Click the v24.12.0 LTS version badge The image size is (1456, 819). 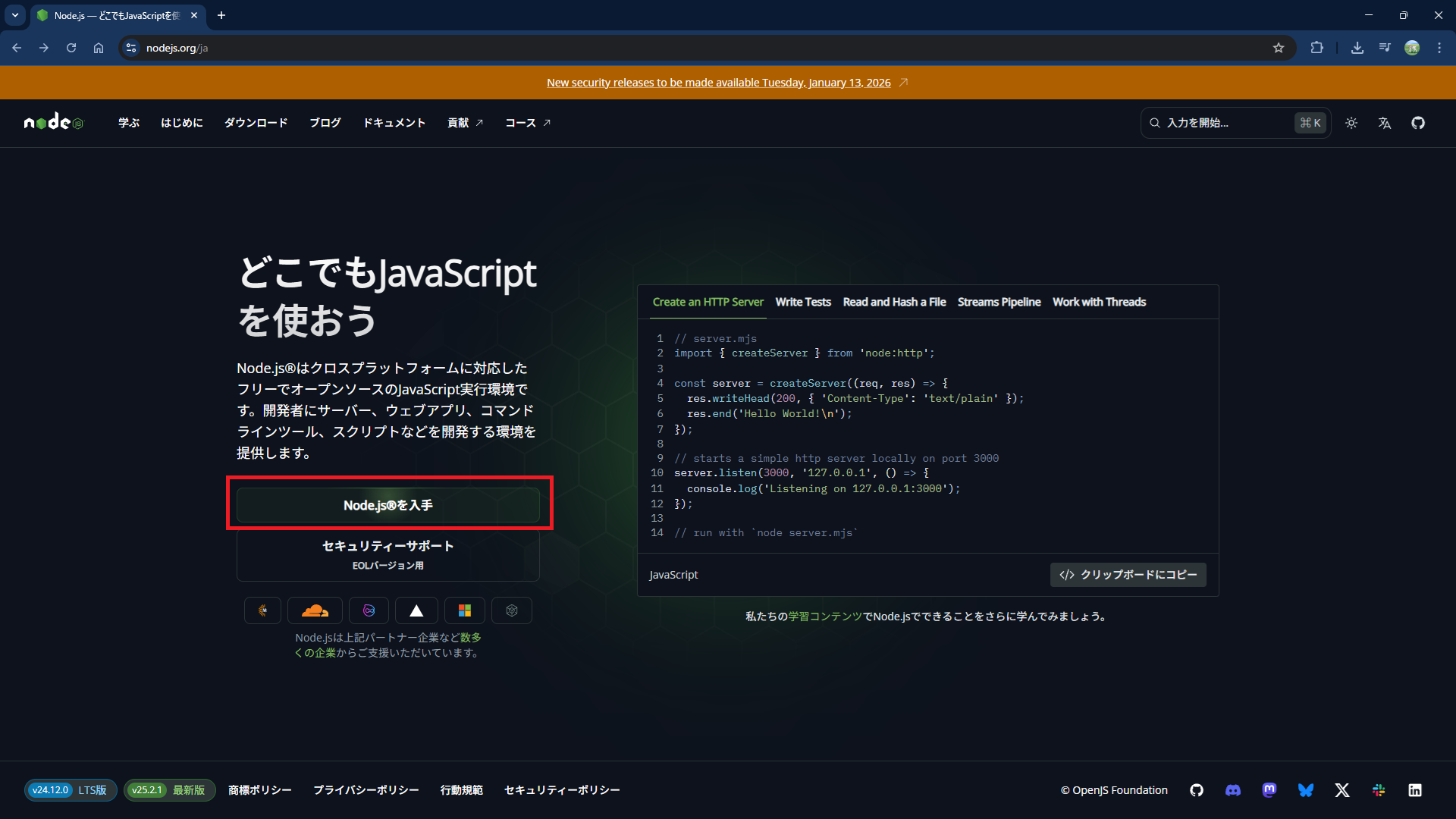click(70, 790)
